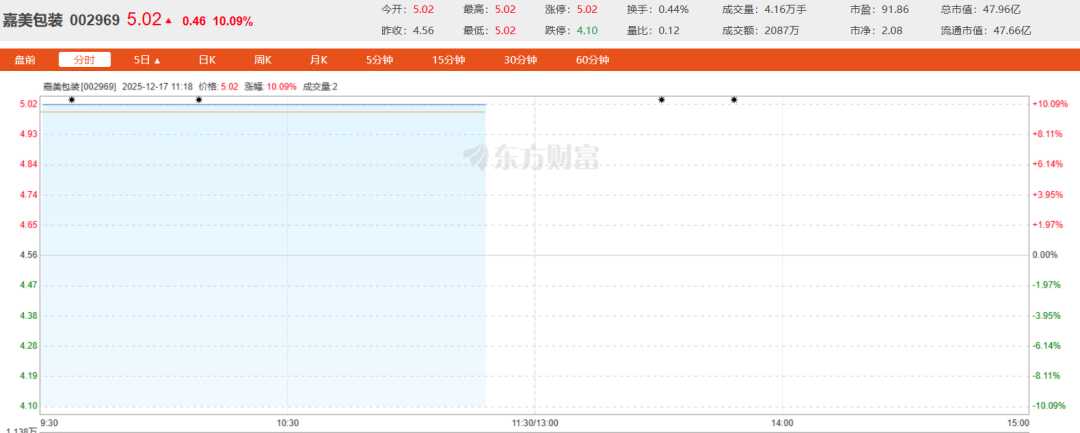This screenshot has height=433, width=1080.
Task: Click stock code 002969 in the header
Action: point(94,21)
